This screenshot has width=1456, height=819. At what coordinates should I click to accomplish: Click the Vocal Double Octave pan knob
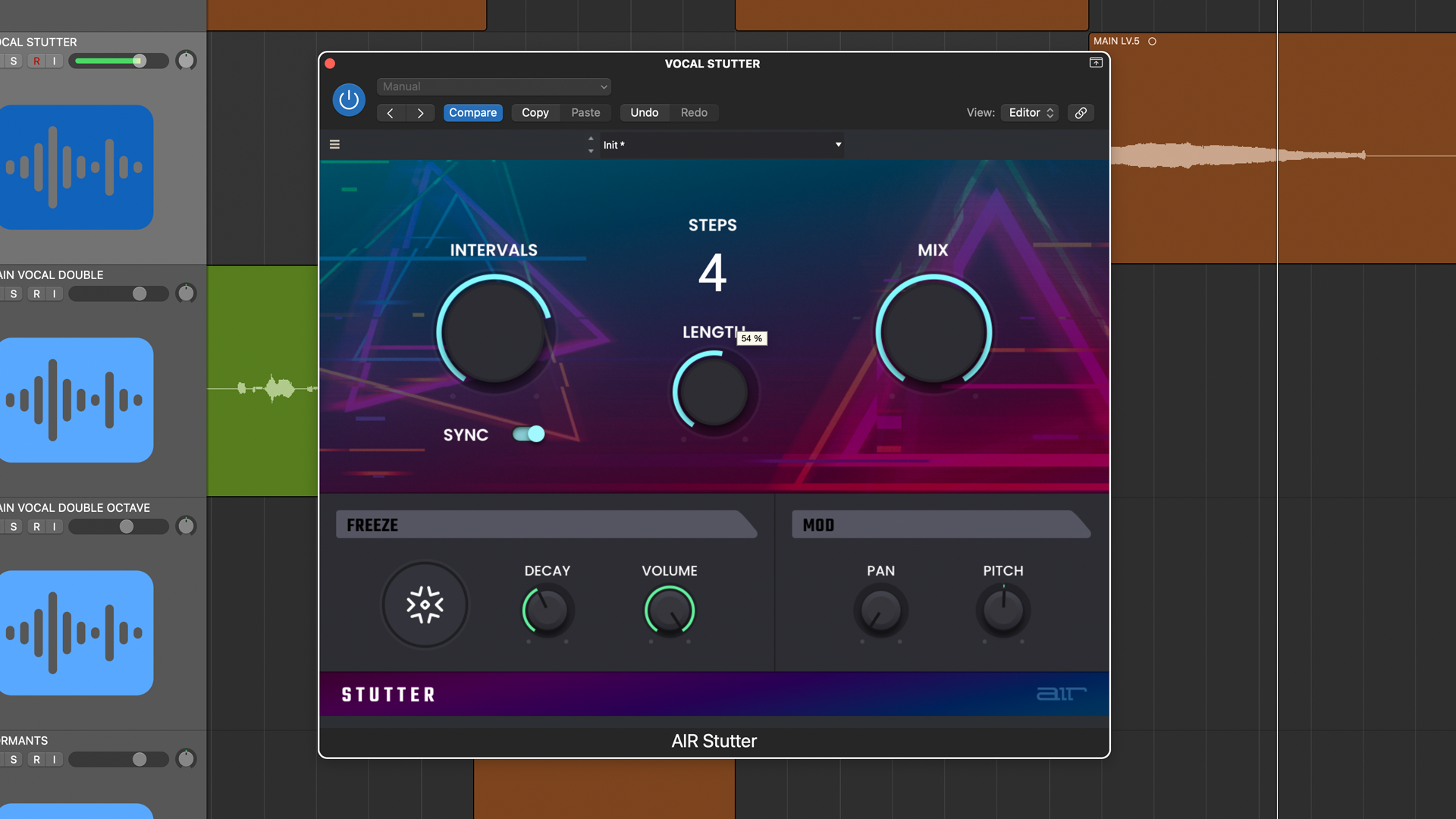point(186,526)
